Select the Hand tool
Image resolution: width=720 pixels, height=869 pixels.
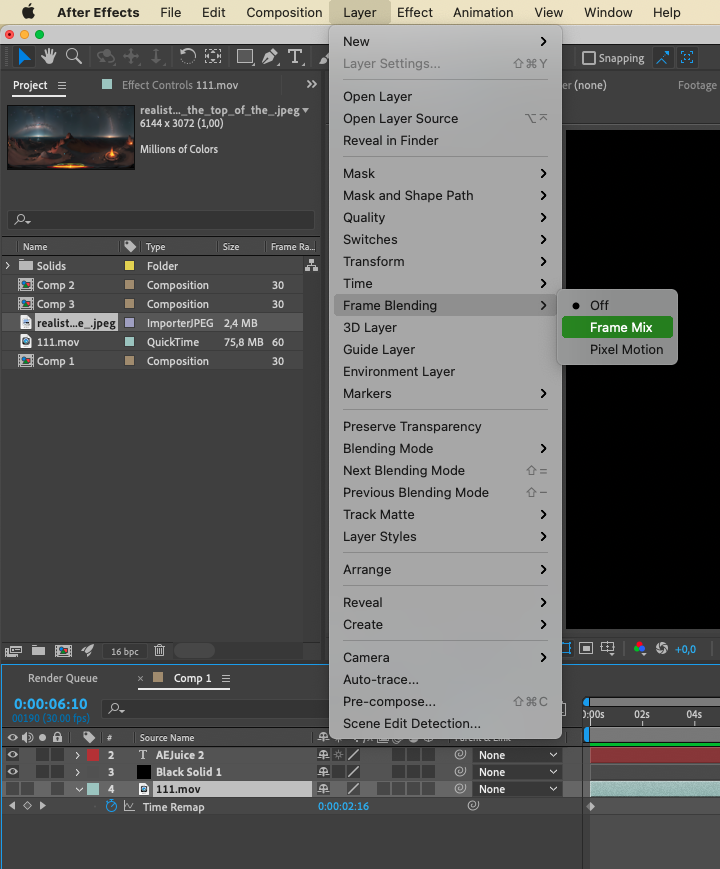(x=49, y=57)
